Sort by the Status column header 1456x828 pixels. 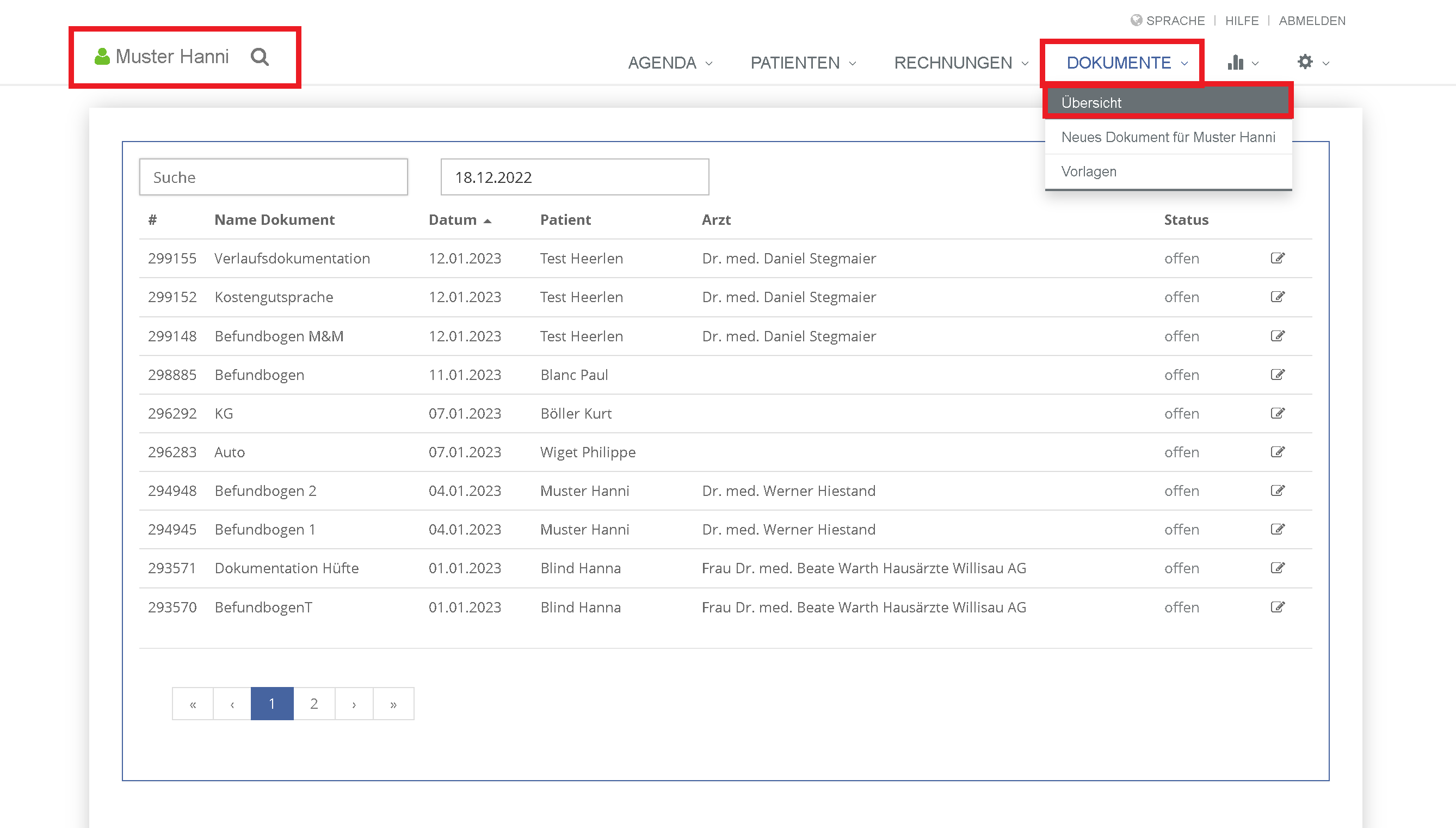(x=1186, y=219)
